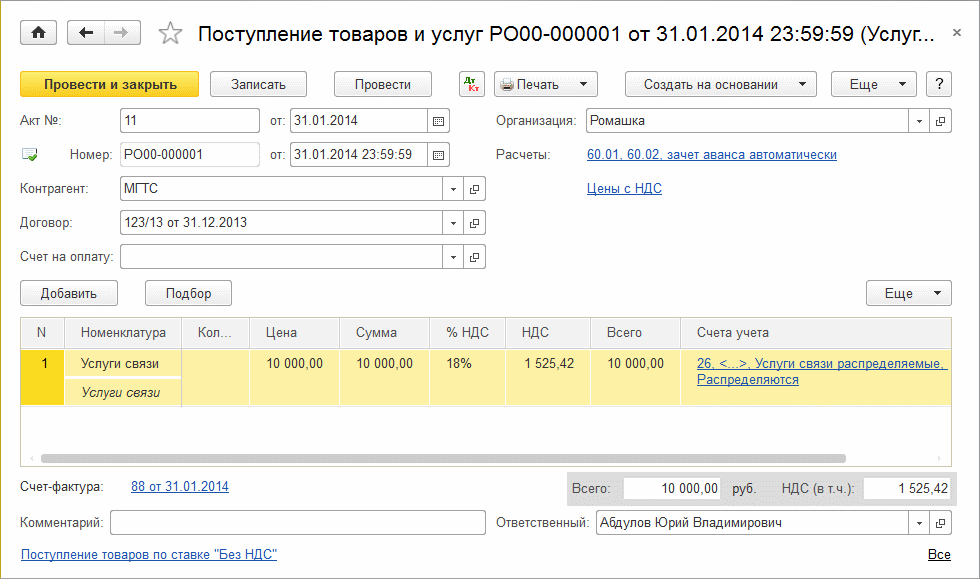
Task: Open the Организация Ромашка record form icon
Action: click(x=940, y=121)
